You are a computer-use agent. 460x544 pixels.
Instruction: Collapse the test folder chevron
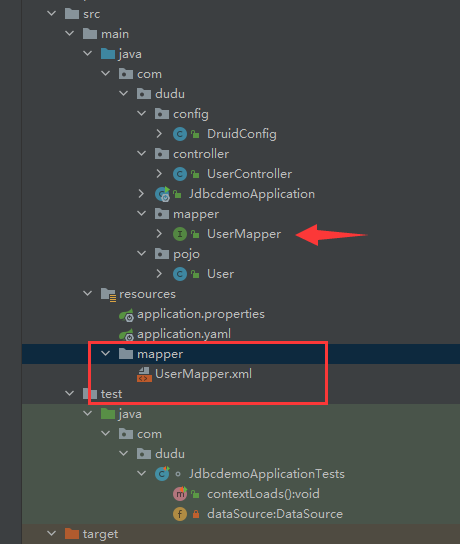[70, 393]
